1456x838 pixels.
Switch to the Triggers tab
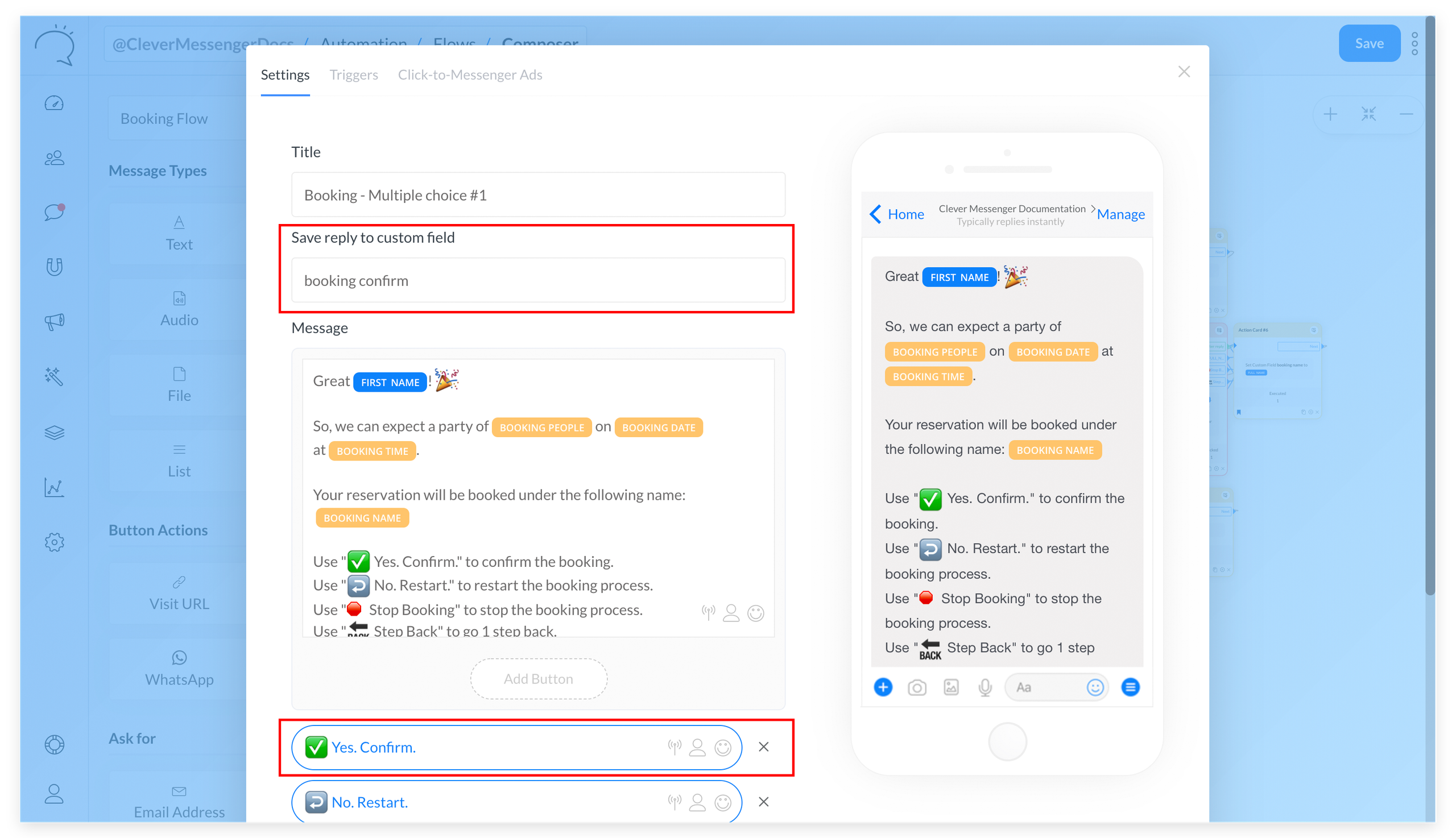[354, 75]
